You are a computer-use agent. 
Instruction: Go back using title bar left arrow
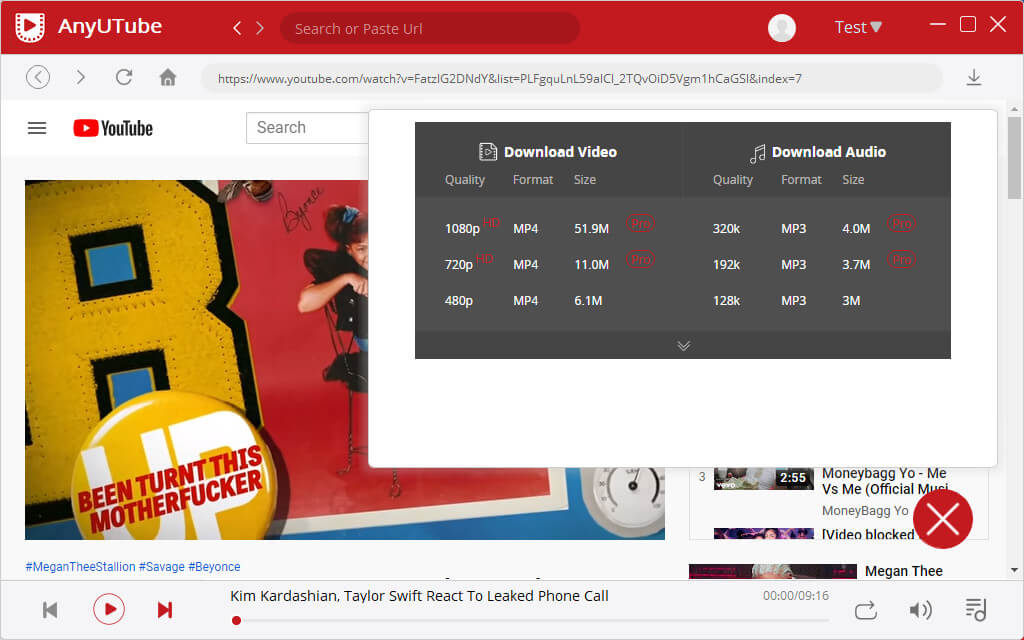point(237,28)
